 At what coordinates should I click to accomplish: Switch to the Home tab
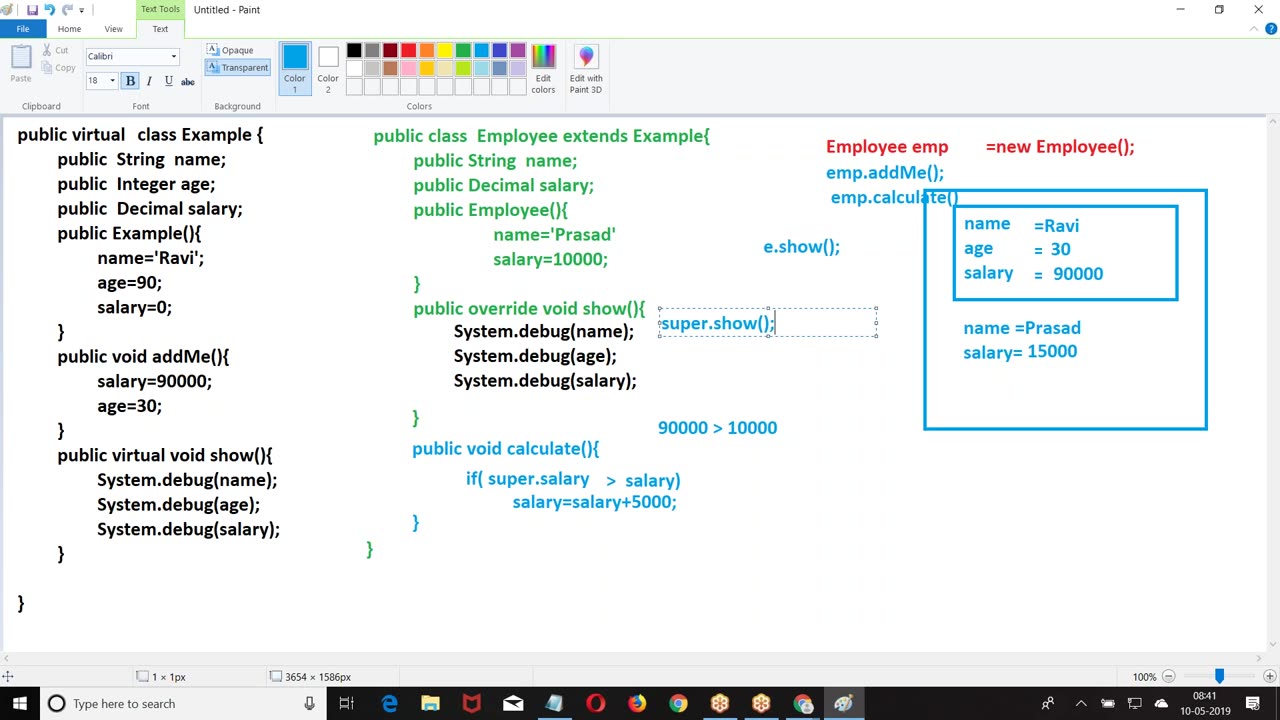coord(69,29)
